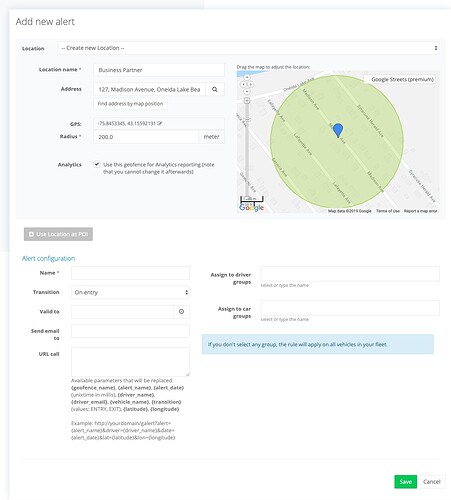Click the Add new alert title
The width and height of the screenshot is (451, 500).
pos(45,22)
